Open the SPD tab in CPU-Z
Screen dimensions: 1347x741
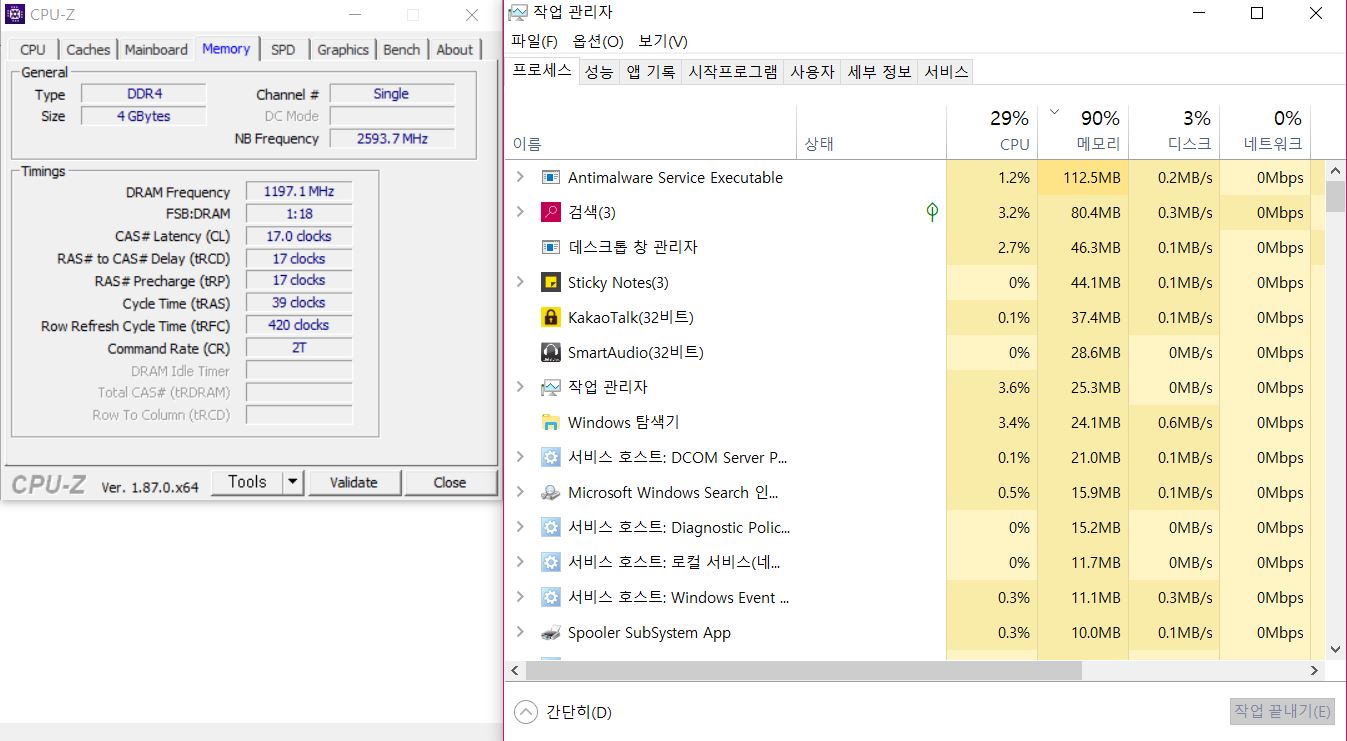pos(283,50)
